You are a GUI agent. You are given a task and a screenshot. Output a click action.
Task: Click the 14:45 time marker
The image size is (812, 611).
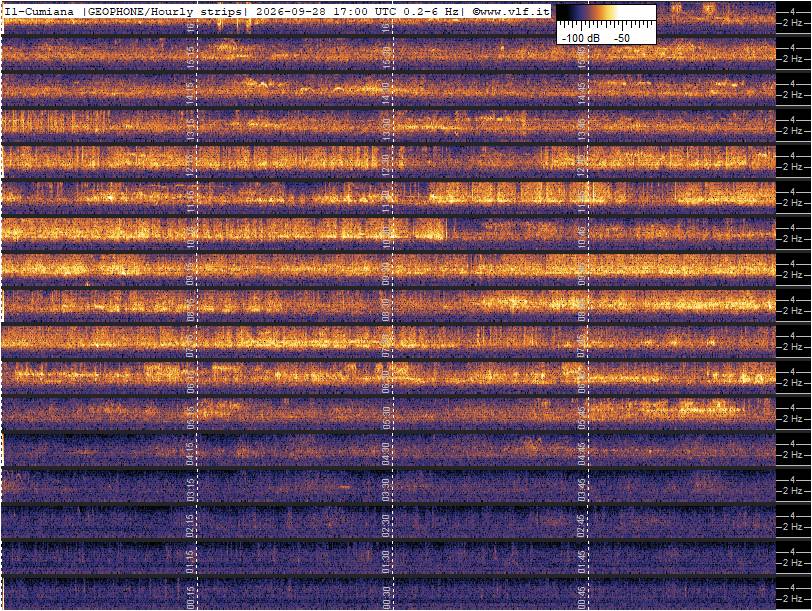[582, 93]
